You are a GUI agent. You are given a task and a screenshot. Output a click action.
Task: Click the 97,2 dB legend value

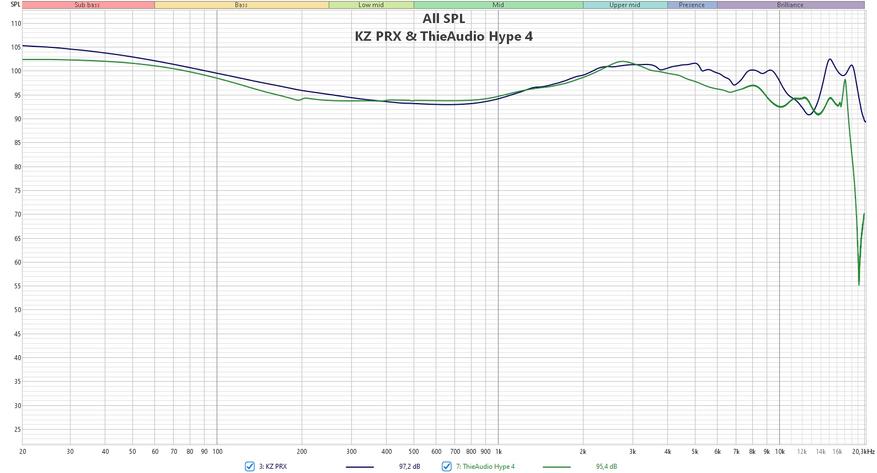tap(409, 466)
